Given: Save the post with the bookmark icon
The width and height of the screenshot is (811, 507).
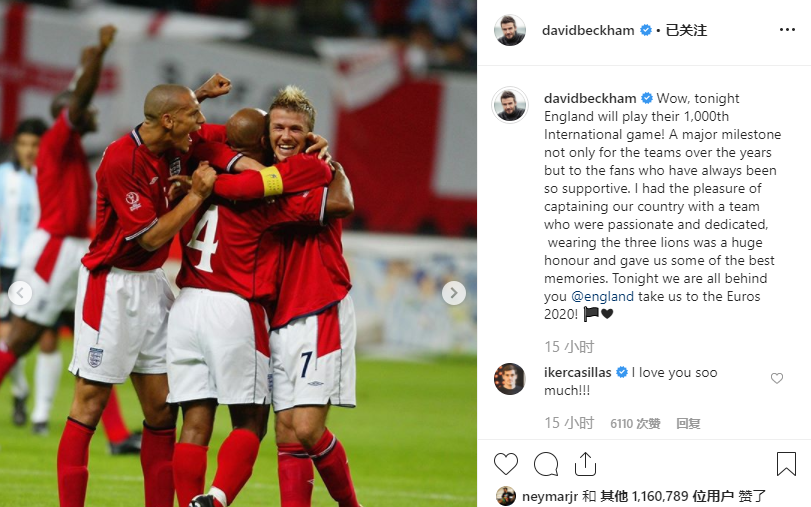Looking at the screenshot, I should click(786, 464).
